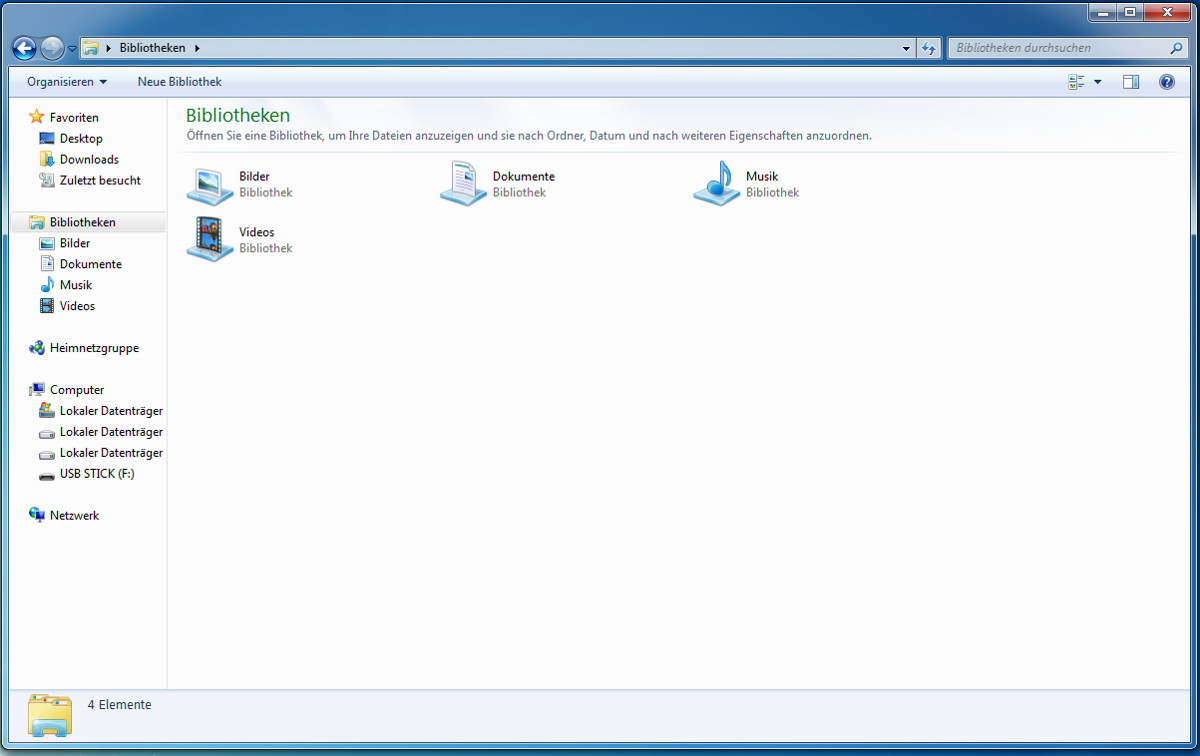Image resolution: width=1200 pixels, height=756 pixels.
Task: Click the Videos library name label
Action: [256, 233]
